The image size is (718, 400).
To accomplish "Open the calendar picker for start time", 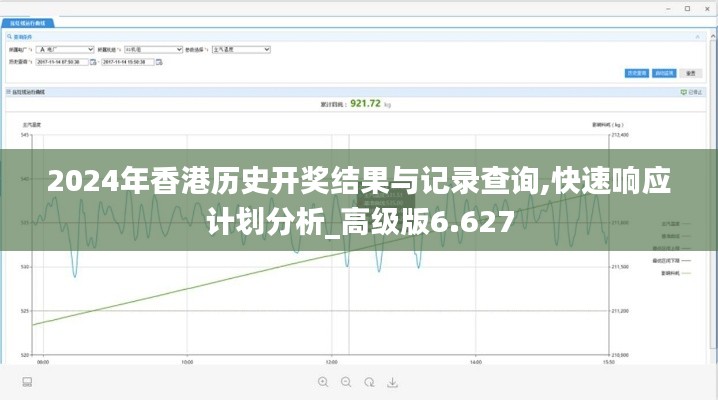I will pyautogui.click(x=93, y=61).
